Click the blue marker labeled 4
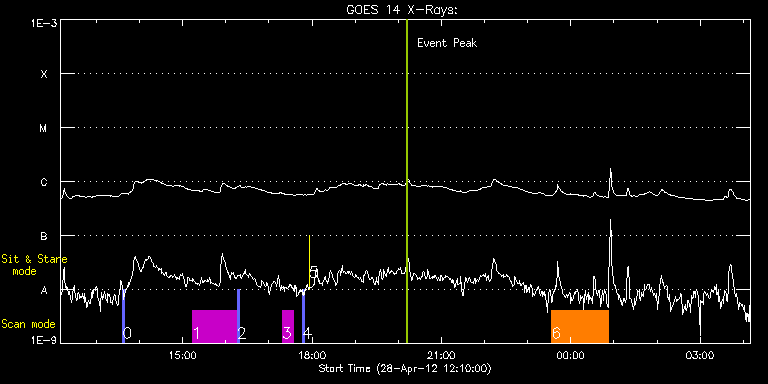The height and width of the screenshot is (384, 768). [x=304, y=316]
